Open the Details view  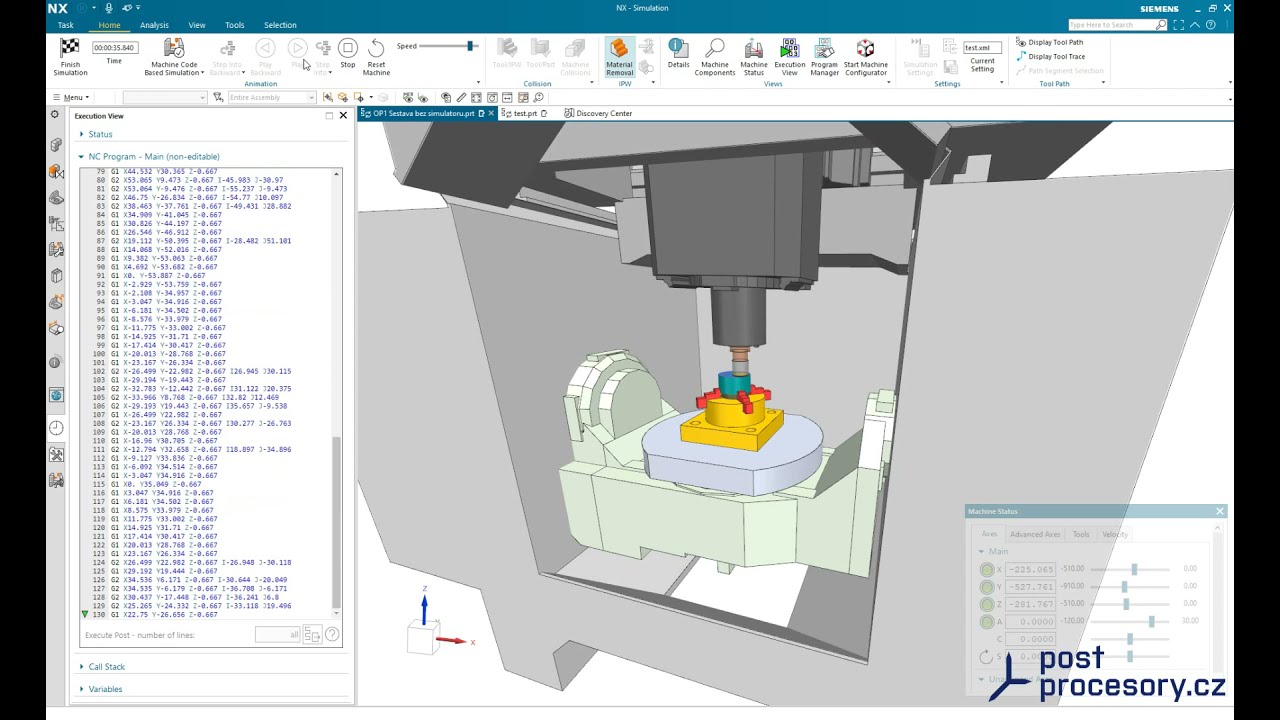coord(678,54)
